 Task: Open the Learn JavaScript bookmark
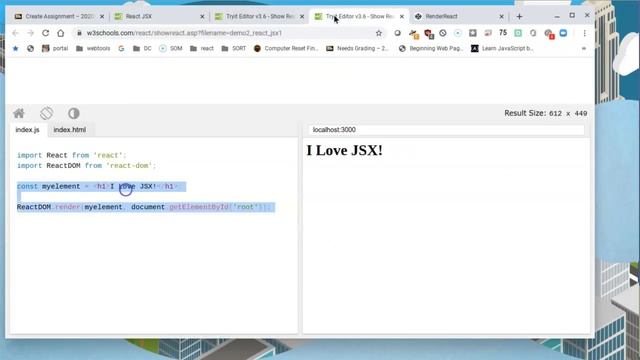pyautogui.click(x=502, y=48)
